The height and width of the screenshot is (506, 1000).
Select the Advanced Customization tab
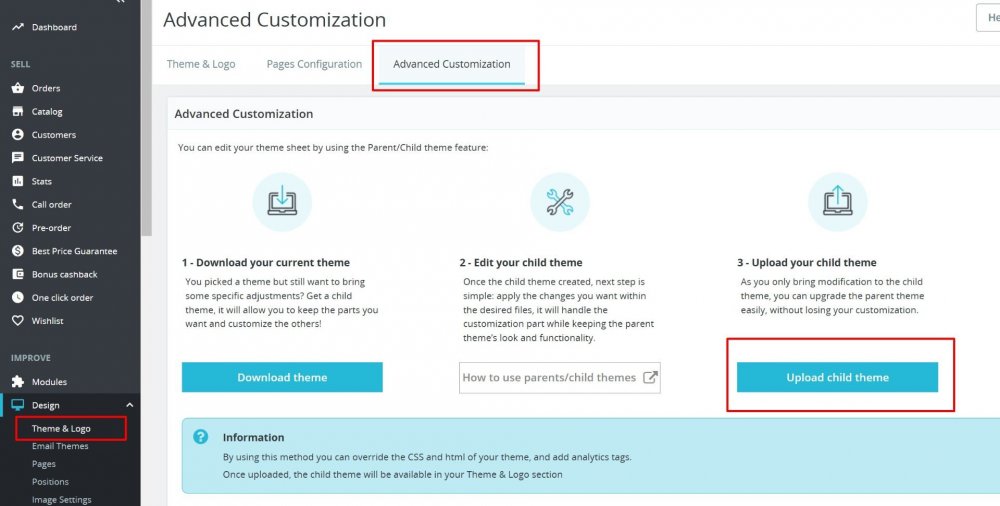point(452,64)
